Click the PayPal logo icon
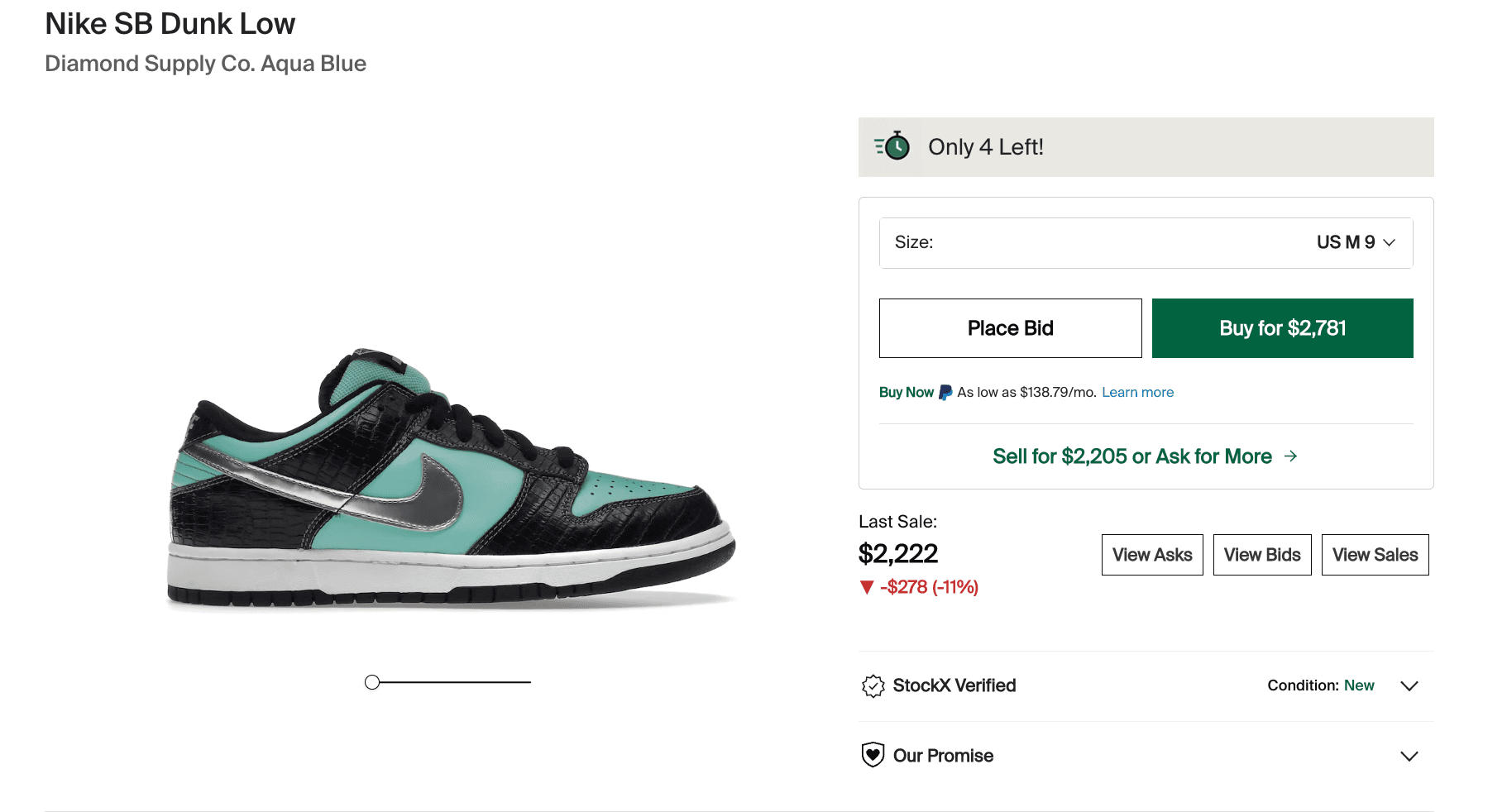The image size is (1507, 812). click(945, 393)
